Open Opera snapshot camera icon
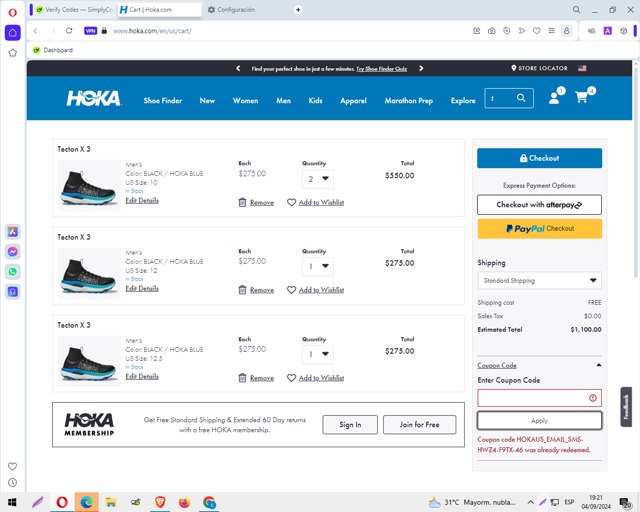This screenshot has width=640, height=512. pyautogui.click(x=491, y=31)
